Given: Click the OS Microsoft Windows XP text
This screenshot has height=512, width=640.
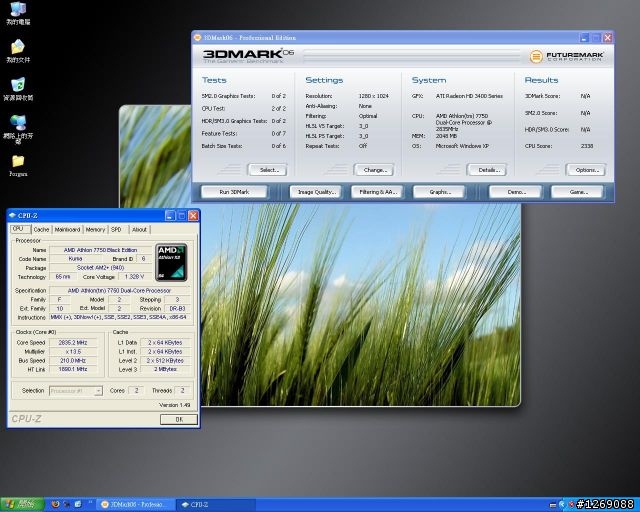Looking at the screenshot, I should pos(462,146).
